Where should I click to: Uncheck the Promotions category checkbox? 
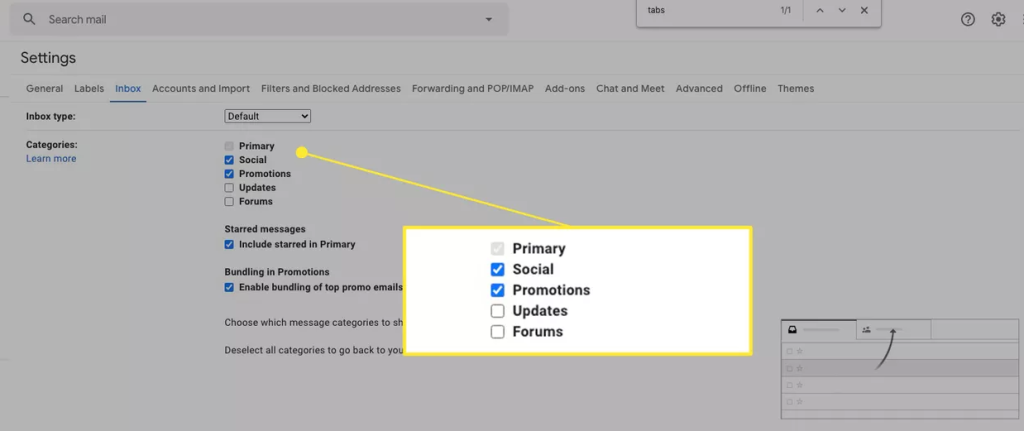(229, 174)
